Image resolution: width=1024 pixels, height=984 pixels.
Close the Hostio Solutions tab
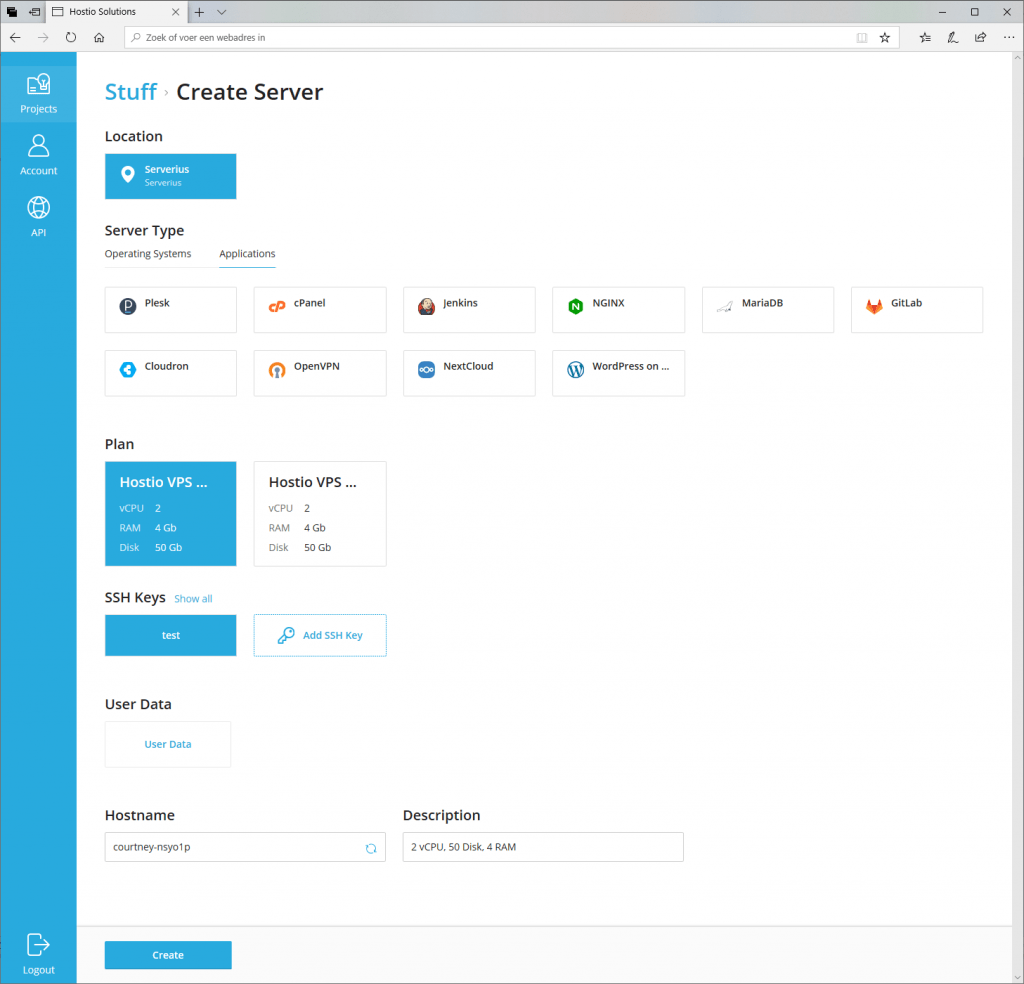tap(176, 12)
